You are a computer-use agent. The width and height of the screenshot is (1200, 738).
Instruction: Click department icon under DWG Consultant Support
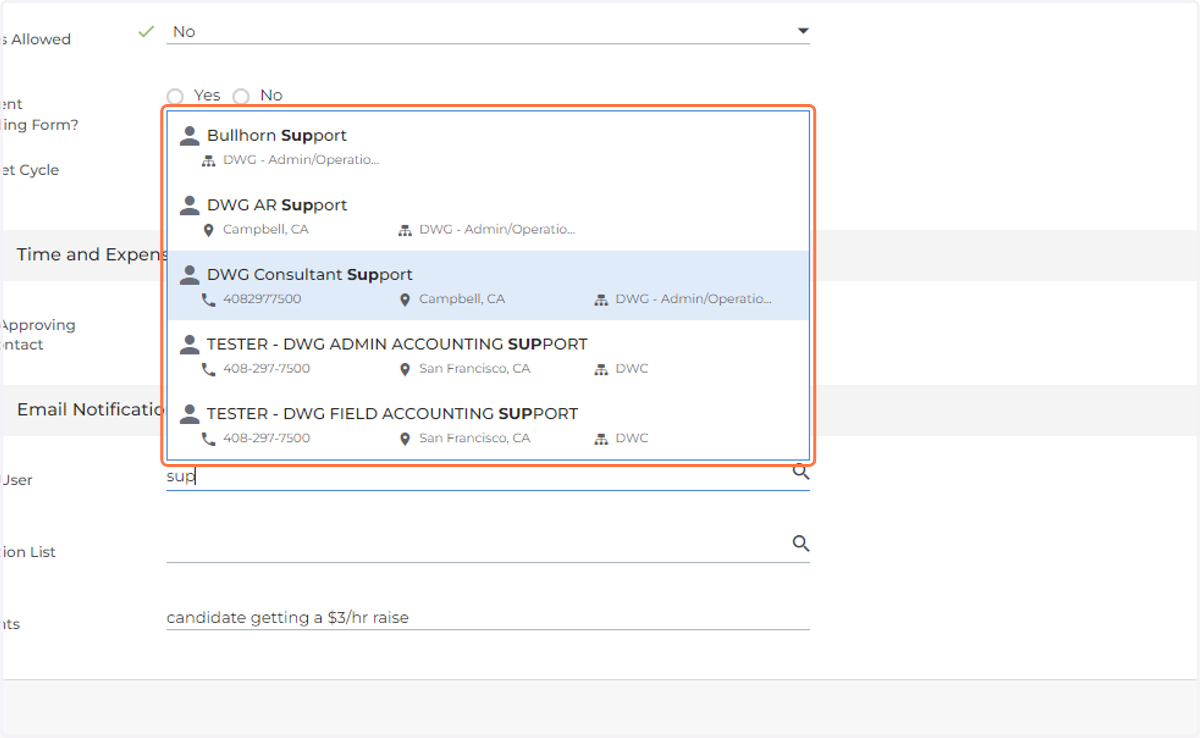(601, 299)
